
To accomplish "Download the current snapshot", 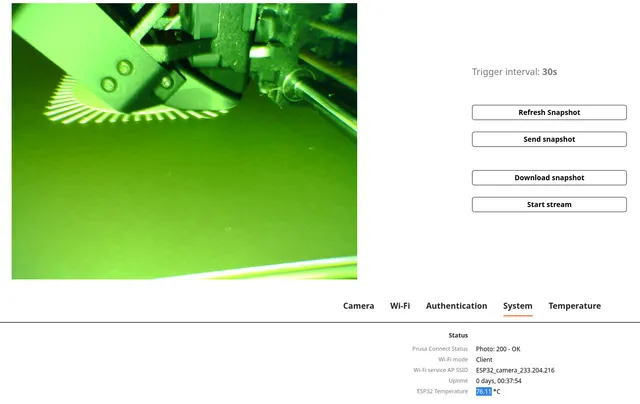I will tap(549, 177).
